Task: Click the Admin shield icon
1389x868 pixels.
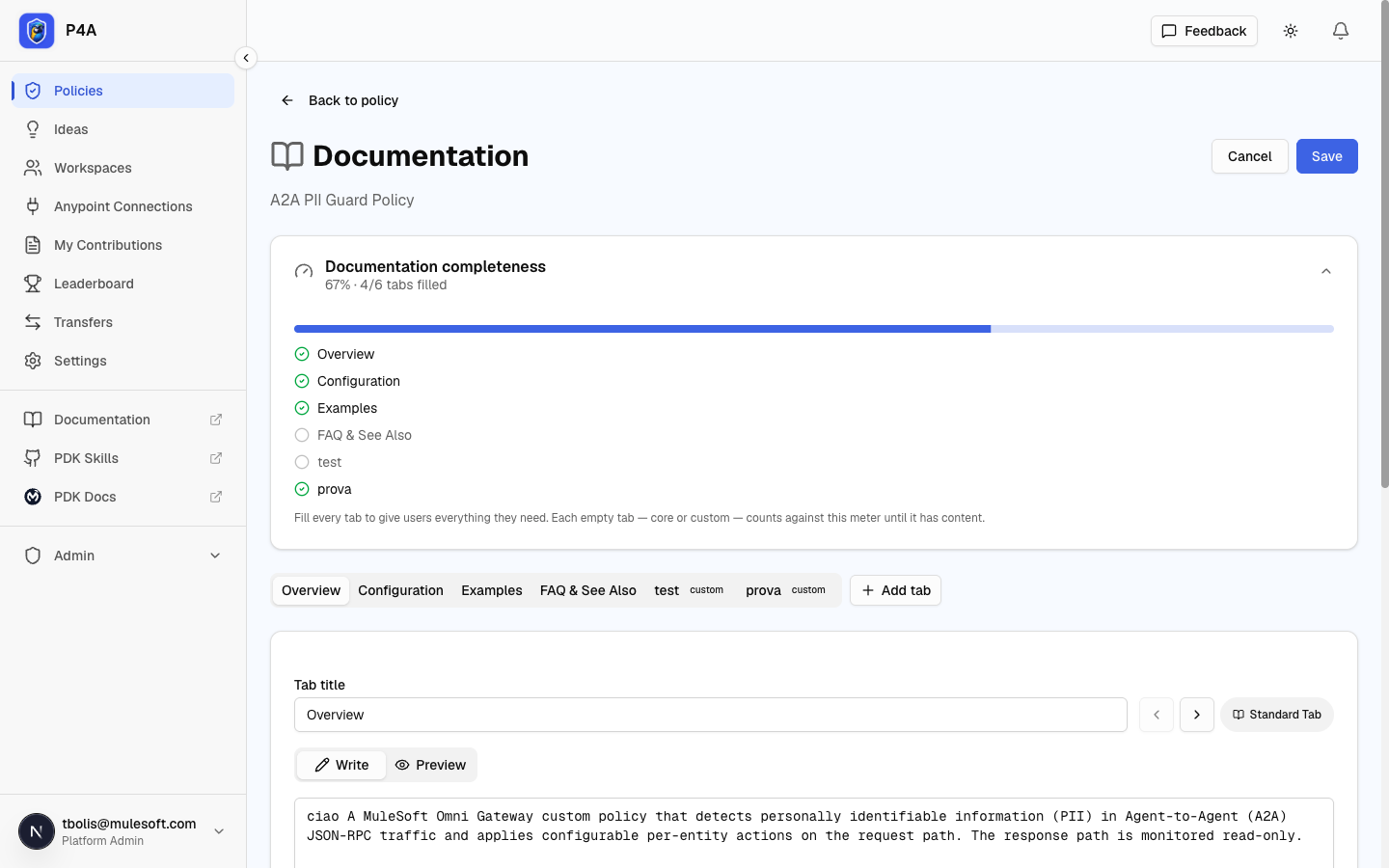Action: click(33, 556)
